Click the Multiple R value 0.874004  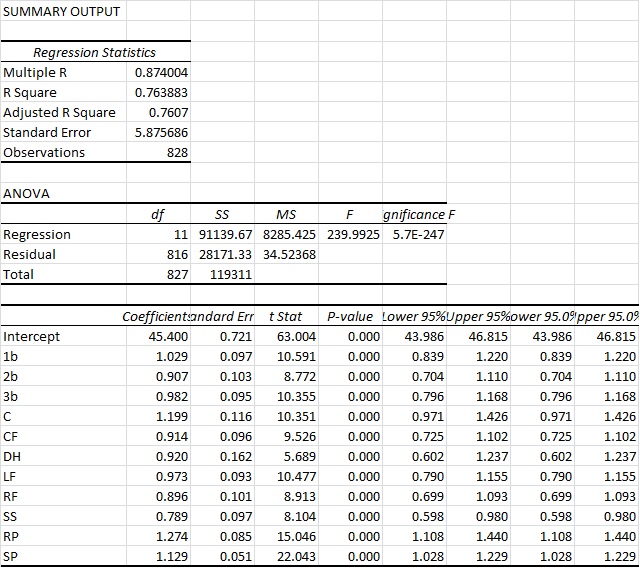pyautogui.click(x=161, y=72)
